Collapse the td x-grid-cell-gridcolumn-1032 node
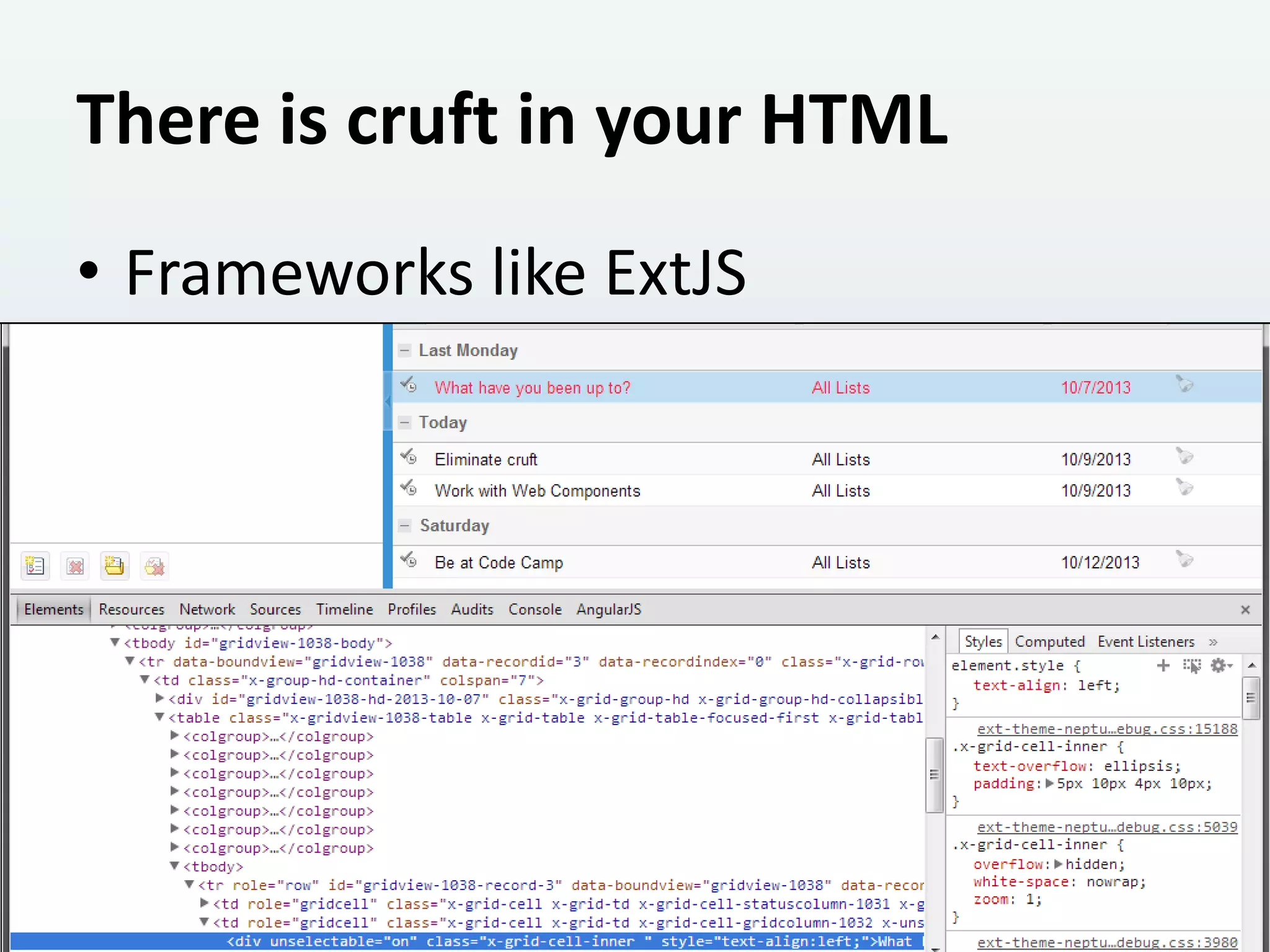This screenshot has height=952, width=1270. pyautogui.click(x=204, y=922)
